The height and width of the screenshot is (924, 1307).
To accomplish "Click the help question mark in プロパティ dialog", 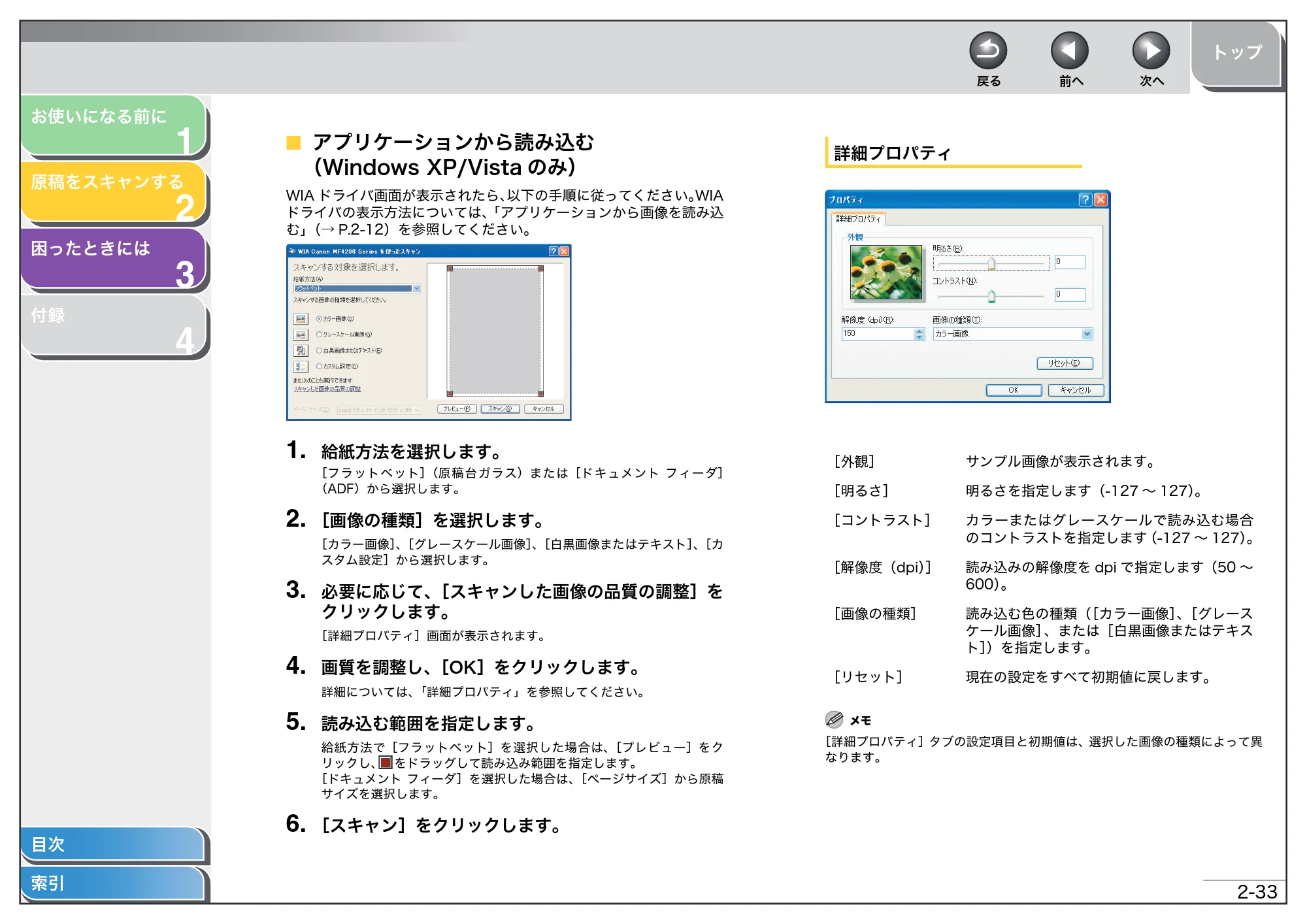I will tap(1085, 199).
